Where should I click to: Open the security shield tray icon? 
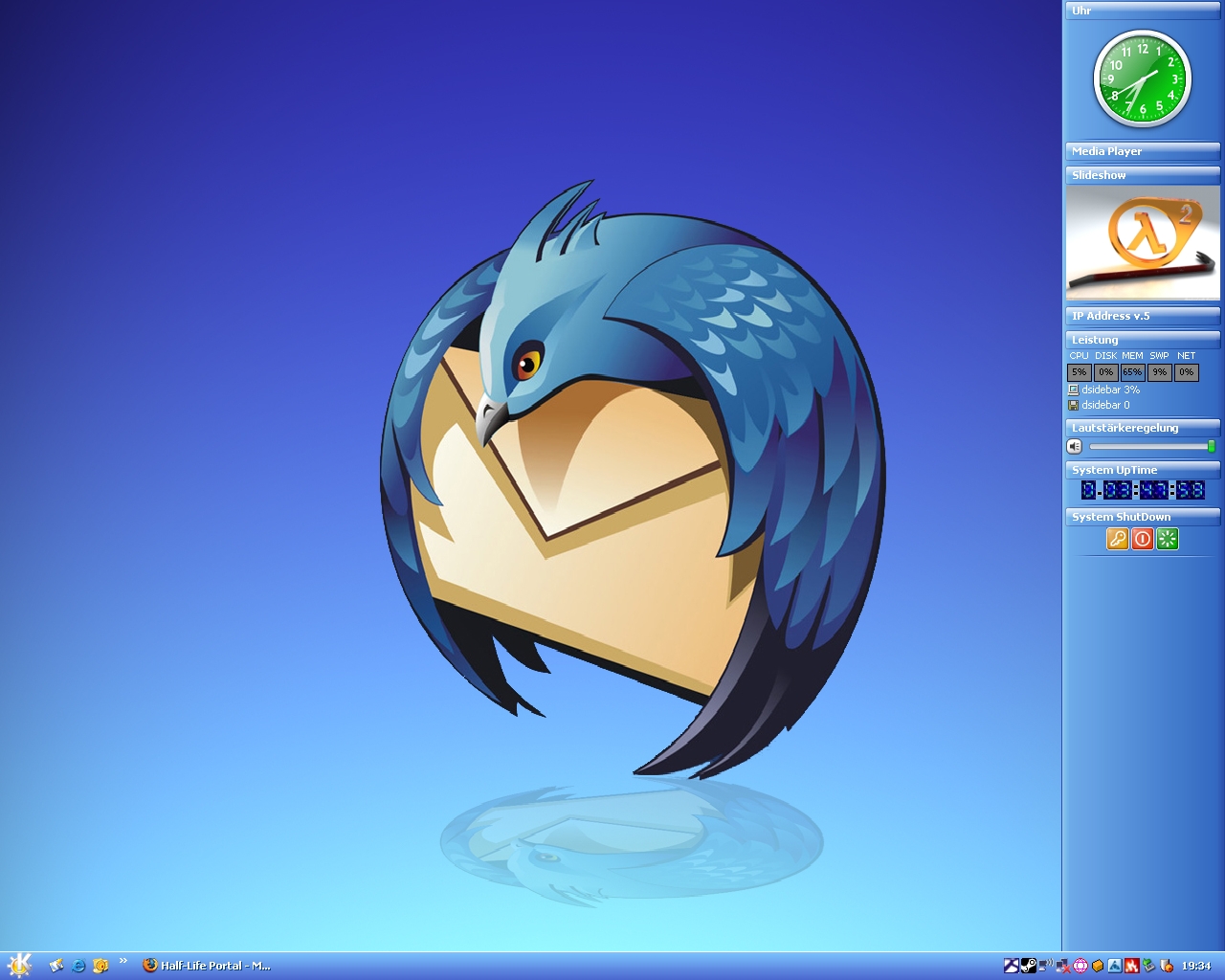(x=1167, y=966)
